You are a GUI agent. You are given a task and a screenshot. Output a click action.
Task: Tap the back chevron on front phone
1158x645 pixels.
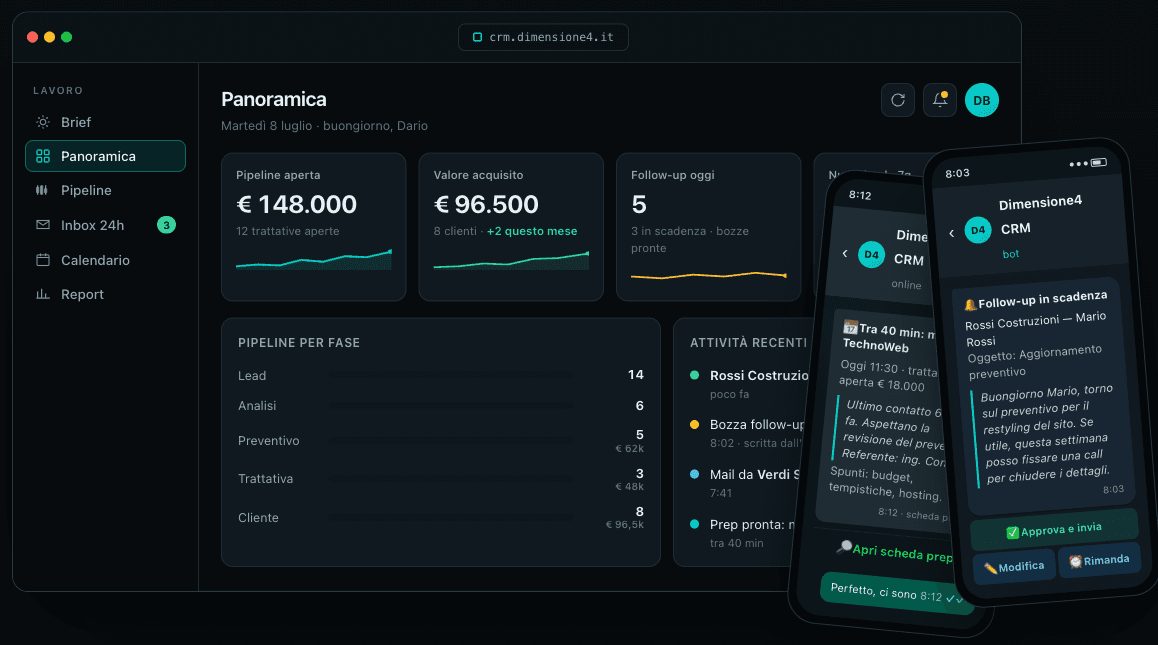tap(951, 233)
